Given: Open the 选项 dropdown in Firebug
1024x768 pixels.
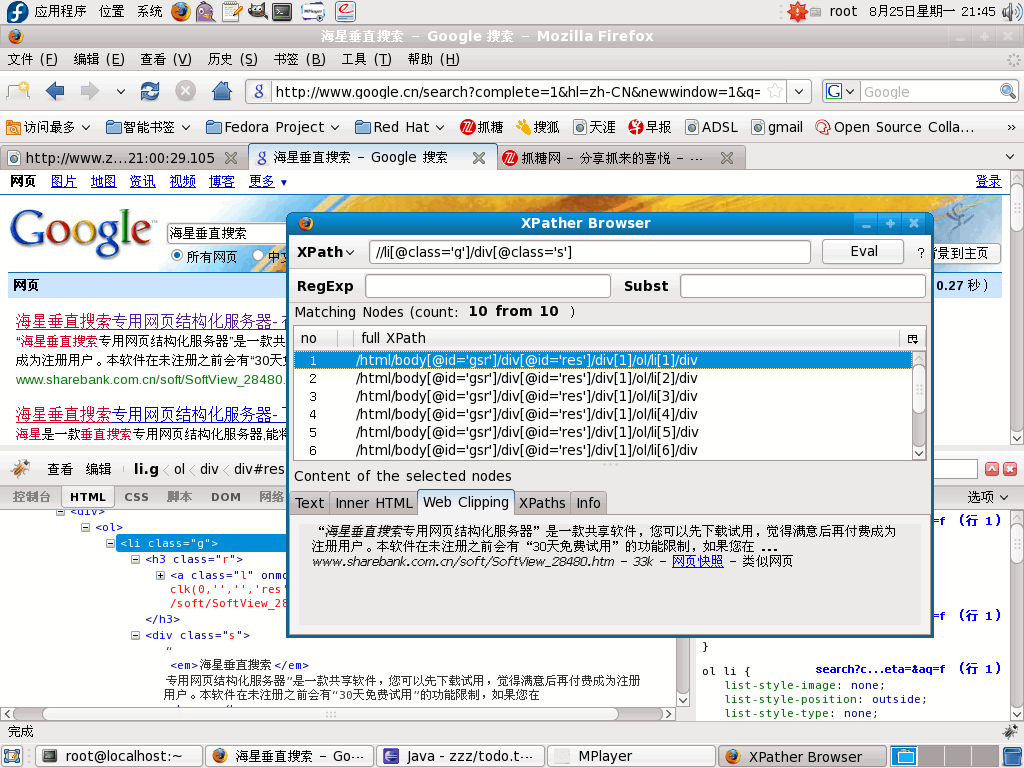Looking at the screenshot, I should tap(987, 497).
